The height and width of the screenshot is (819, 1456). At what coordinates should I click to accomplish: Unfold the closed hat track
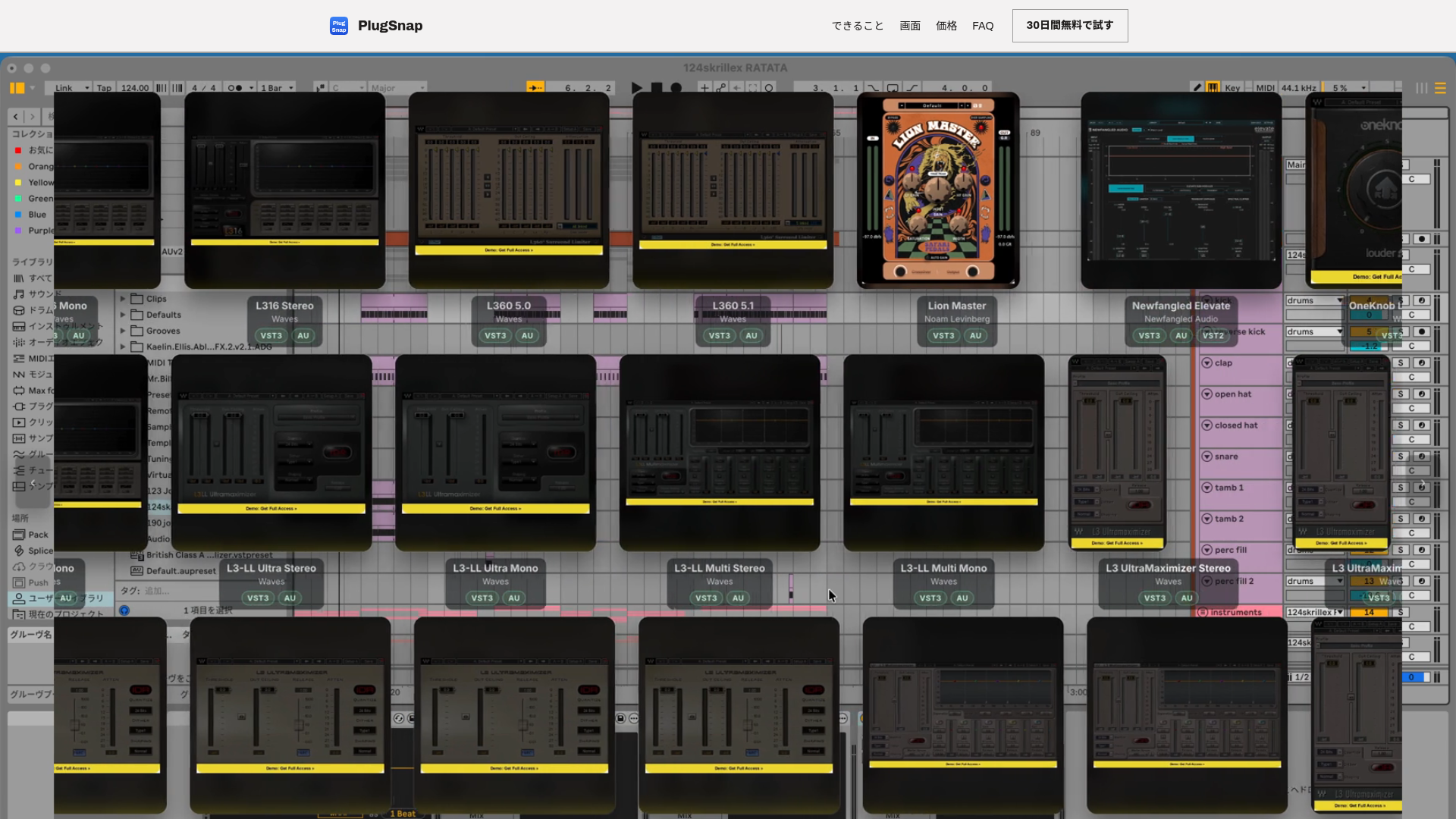[x=1207, y=425]
